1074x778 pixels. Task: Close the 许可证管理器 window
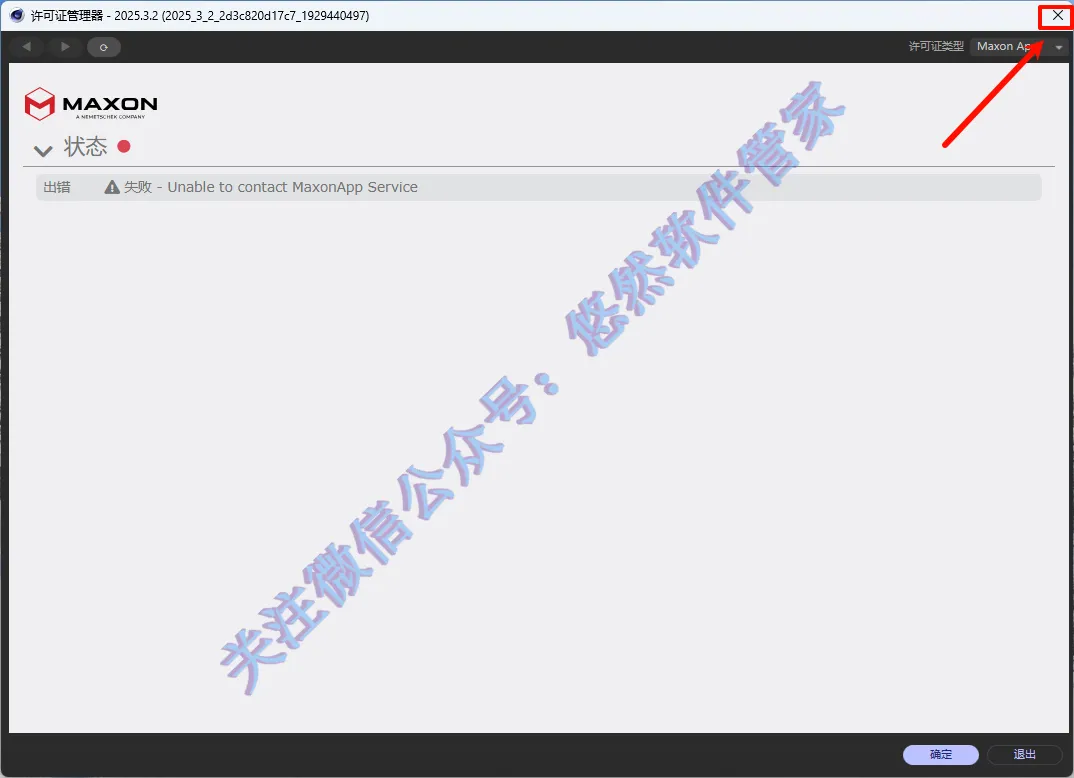click(x=1057, y=16)
